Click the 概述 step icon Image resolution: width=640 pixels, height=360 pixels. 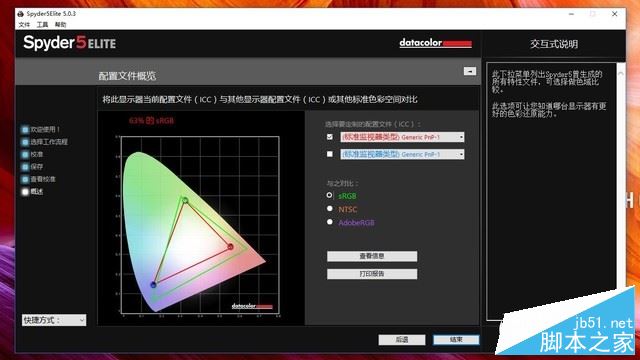coord(25,191)
